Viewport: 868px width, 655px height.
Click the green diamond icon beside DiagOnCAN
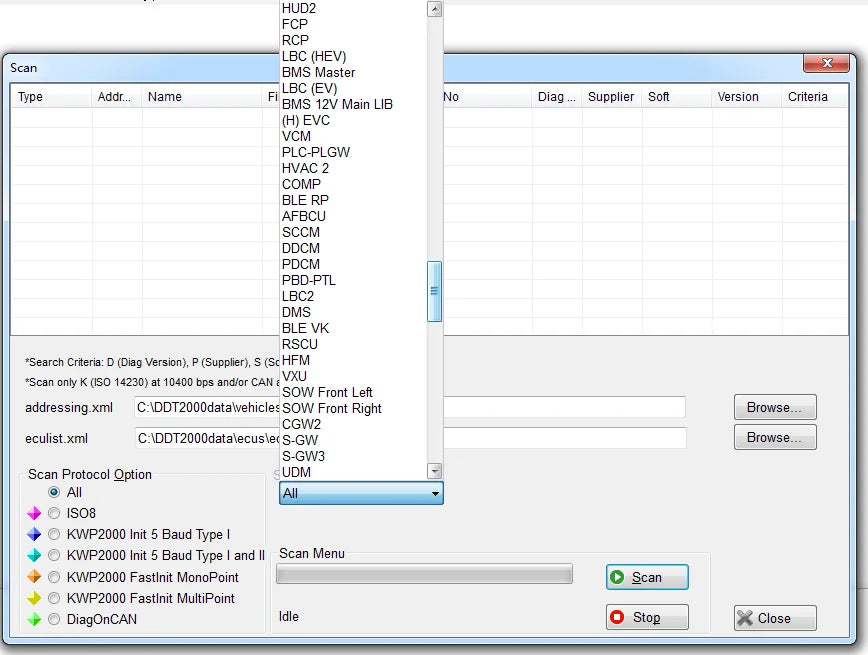[34, 619]
